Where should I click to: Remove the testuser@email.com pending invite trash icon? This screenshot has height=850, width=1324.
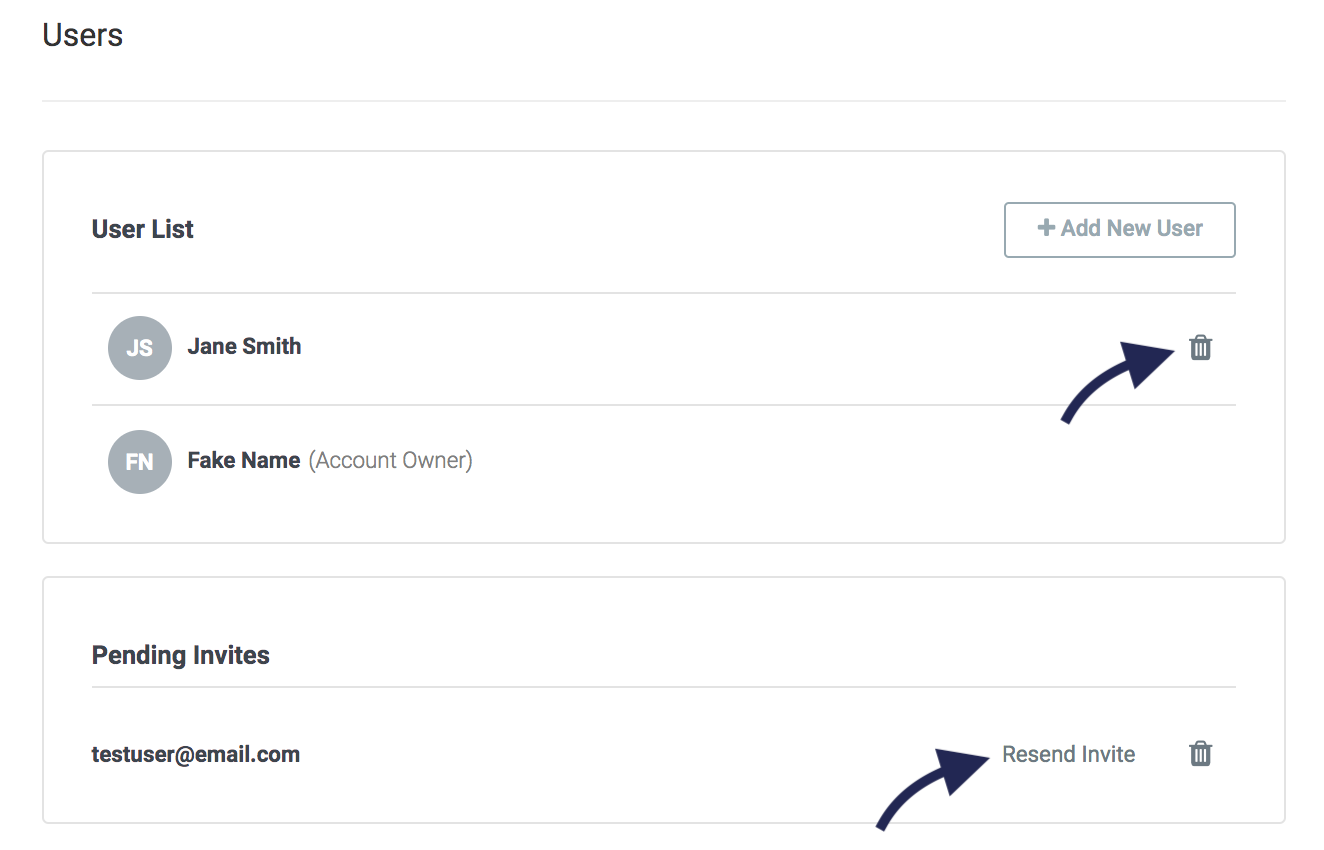pyautogui.click(x=1200, y=754)
